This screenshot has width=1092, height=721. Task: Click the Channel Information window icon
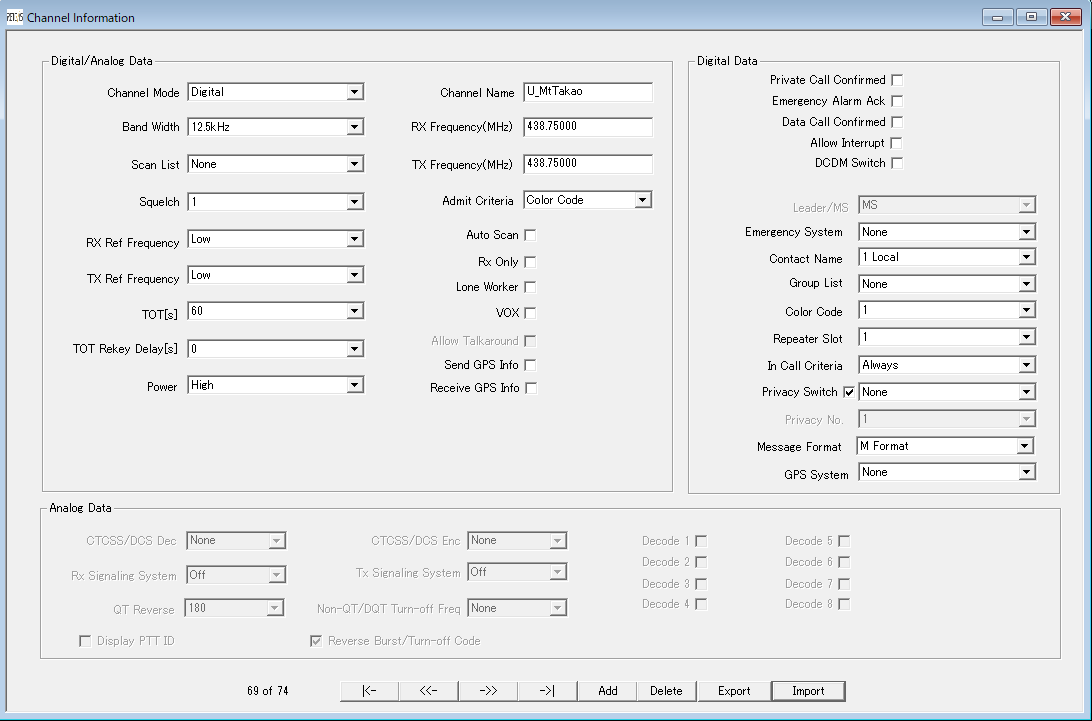[14, 17]
